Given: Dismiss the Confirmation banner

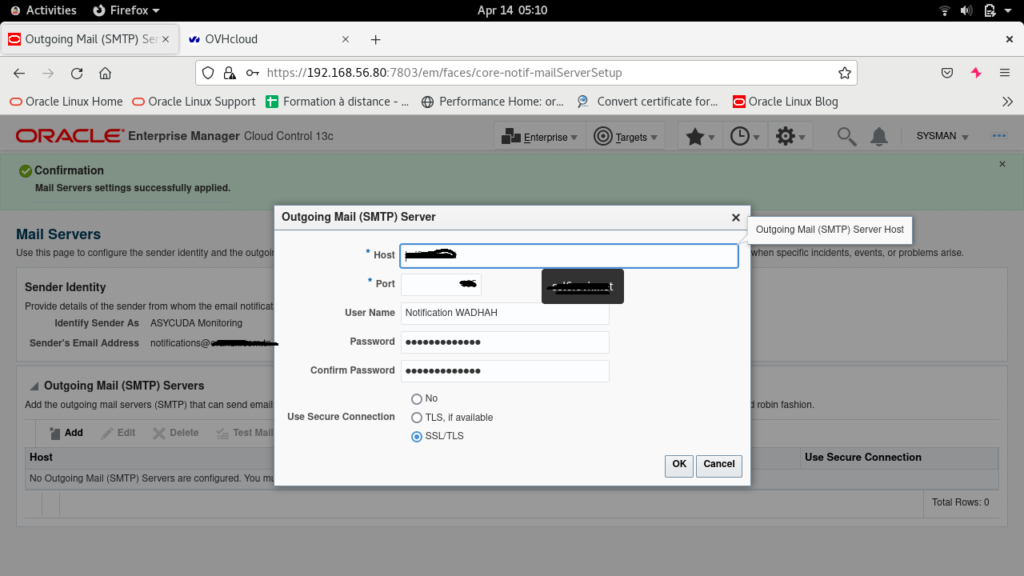Looking at the screenshot, I should pos(1002,164).
